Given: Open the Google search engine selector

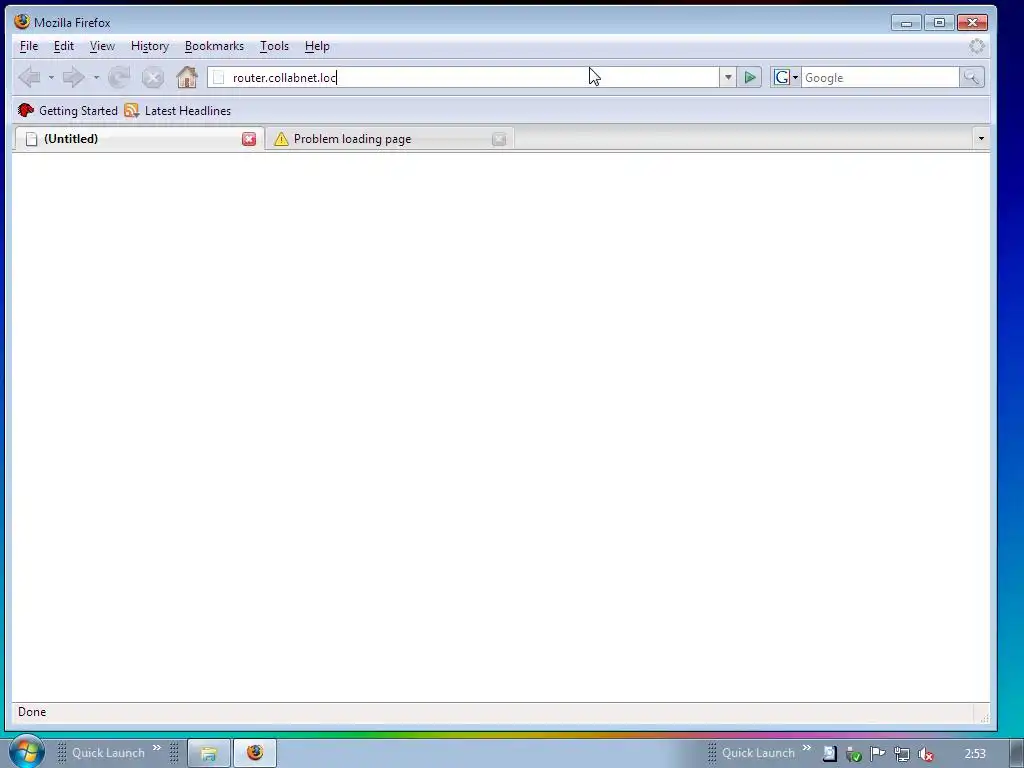Looking at the screenshot, I should tap(786, 78).
